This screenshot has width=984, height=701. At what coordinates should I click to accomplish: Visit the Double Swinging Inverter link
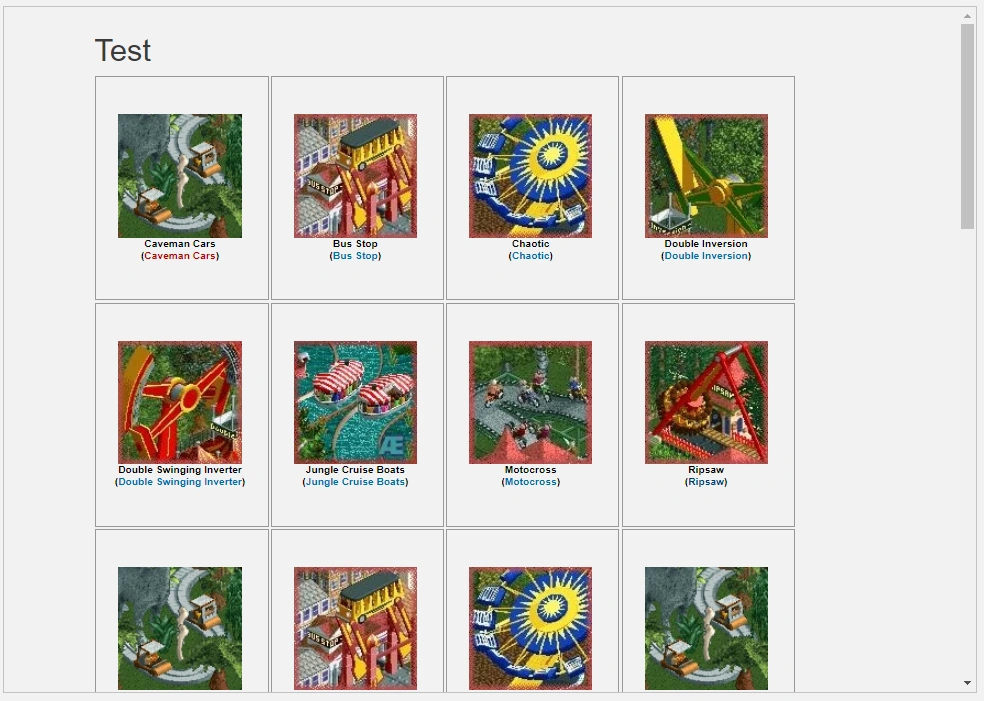point(180,482)
